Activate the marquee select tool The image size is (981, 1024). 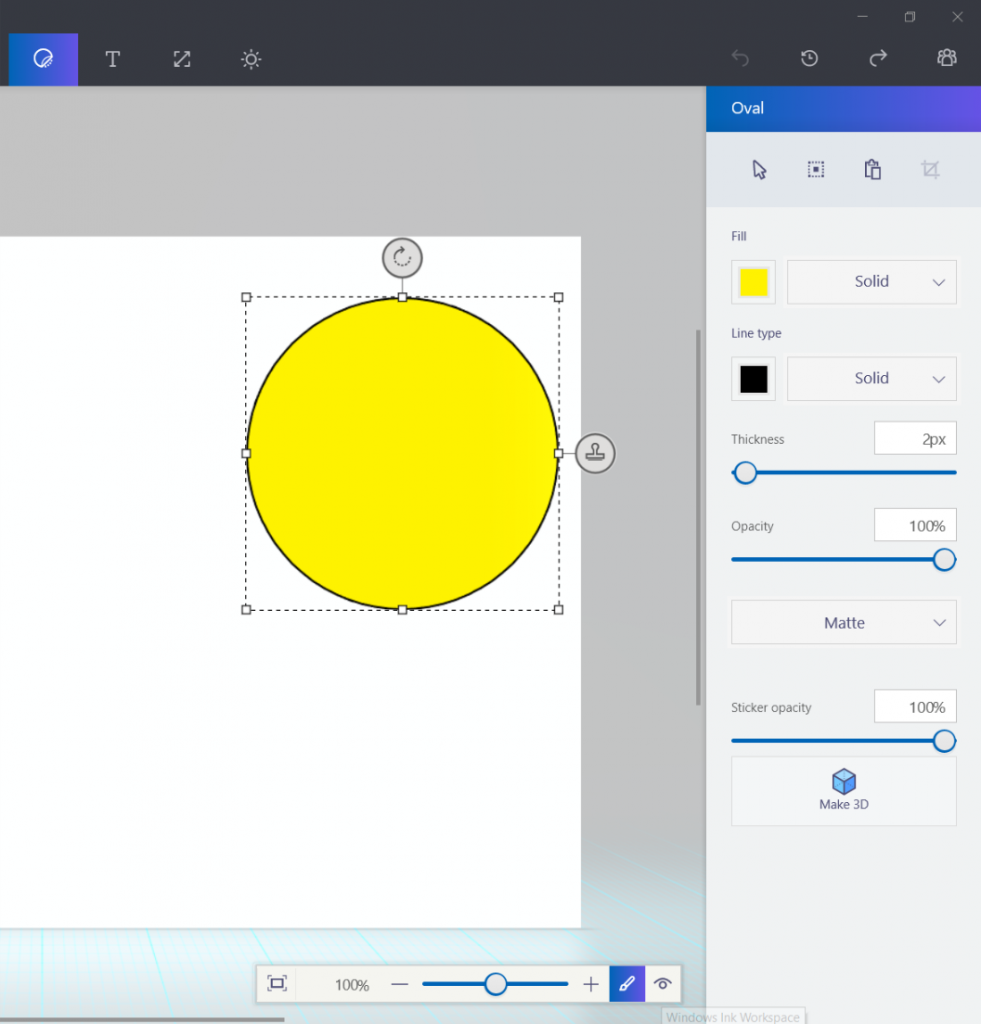point(815,169)
